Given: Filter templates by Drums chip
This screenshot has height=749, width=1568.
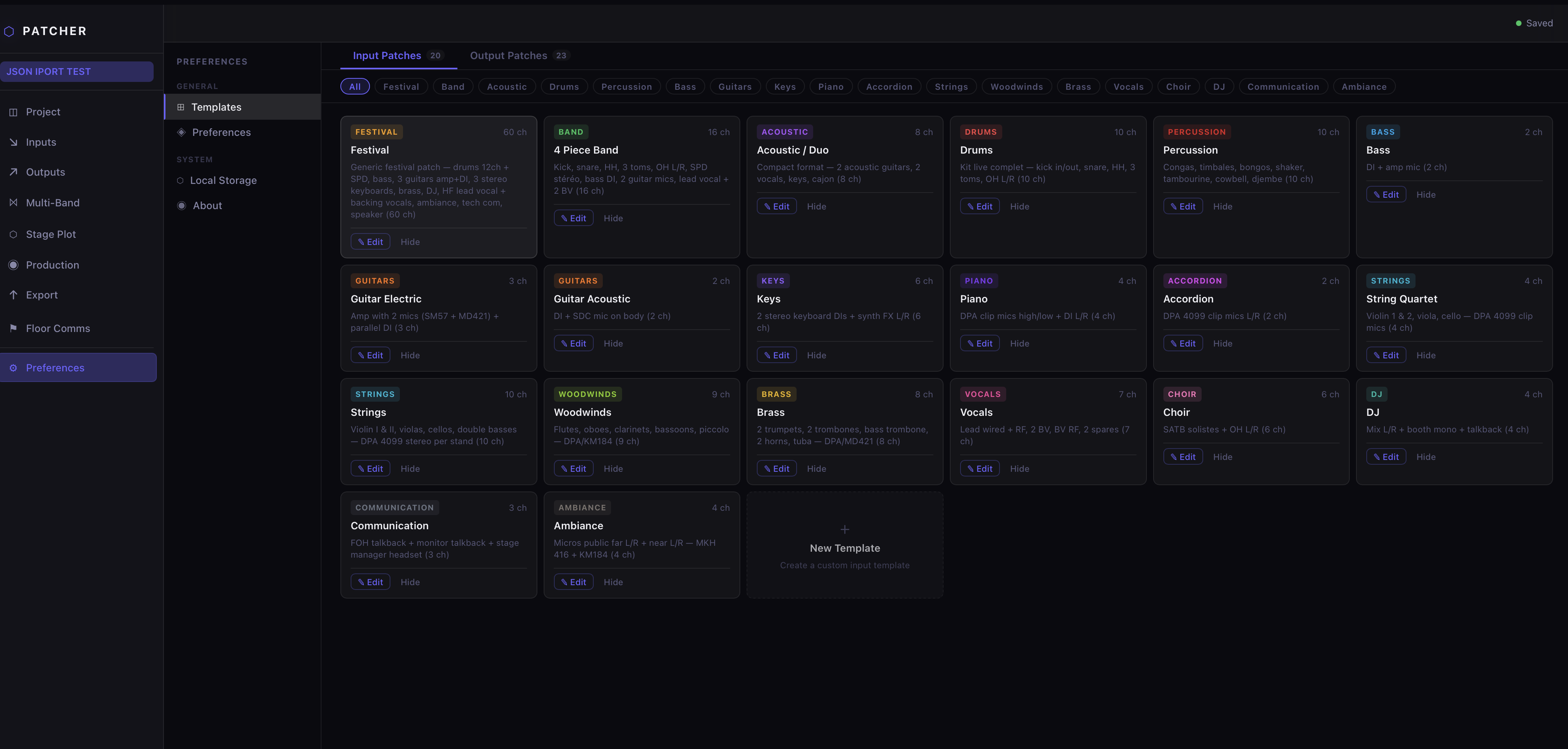Looking at the screenshot, I should [564, 86].
